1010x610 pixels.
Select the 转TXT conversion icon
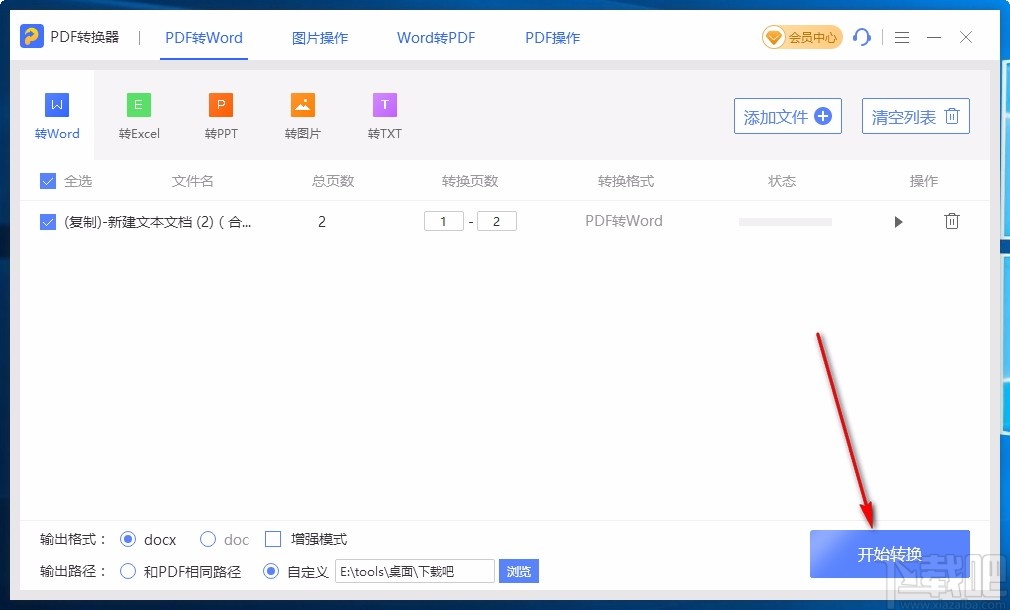pos(384,103)
